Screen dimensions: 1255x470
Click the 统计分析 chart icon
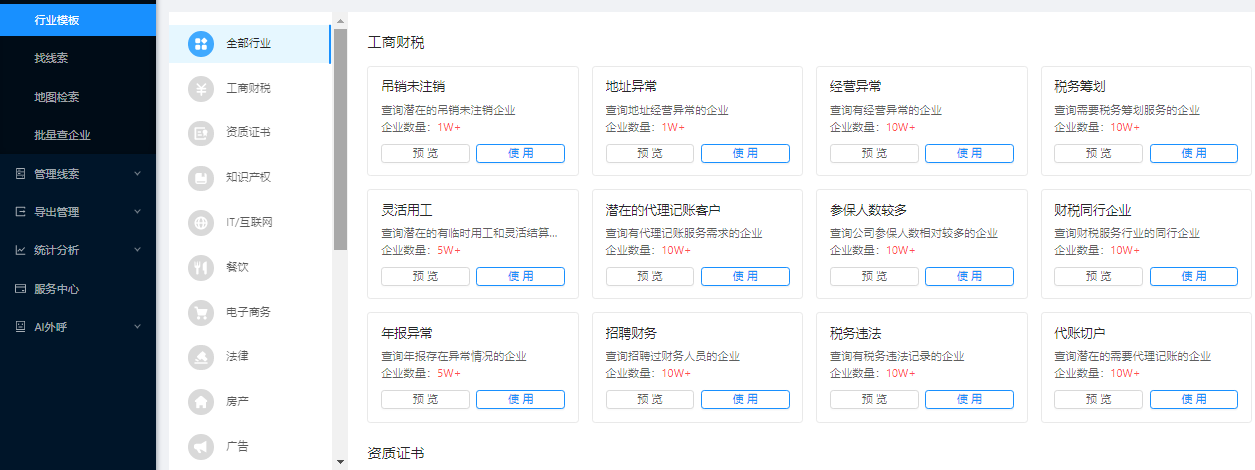click(20, 250)
